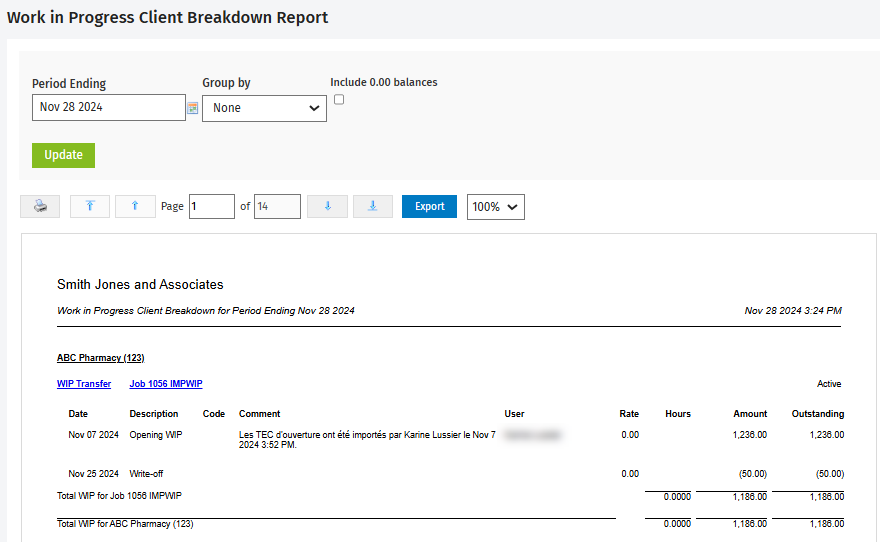Select the 1,236.00 Amount value
The height and width of the screenshot is (542, 880).
[750, 435]
